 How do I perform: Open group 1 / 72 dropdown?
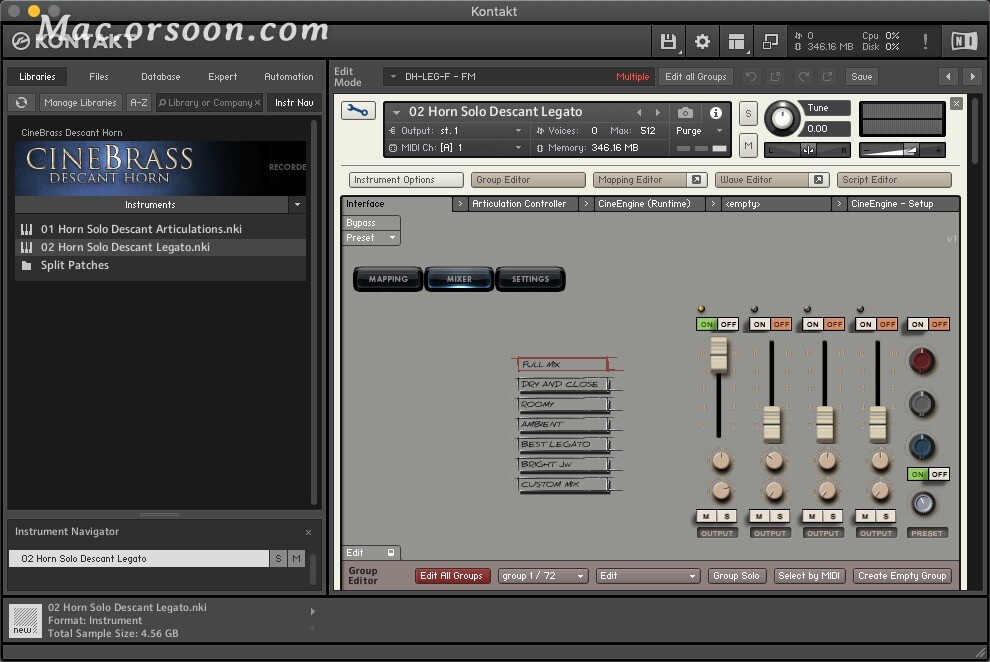coord(543,576)
